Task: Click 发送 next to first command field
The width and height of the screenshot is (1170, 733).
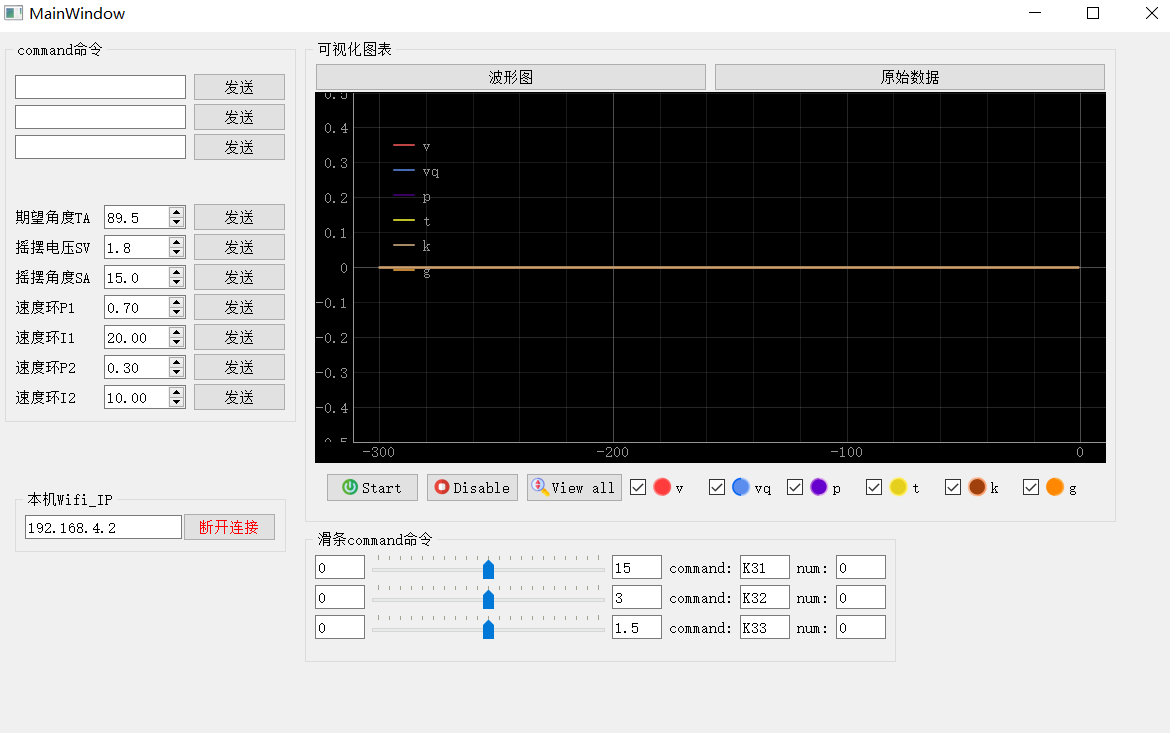Action: tap(240, 87)
